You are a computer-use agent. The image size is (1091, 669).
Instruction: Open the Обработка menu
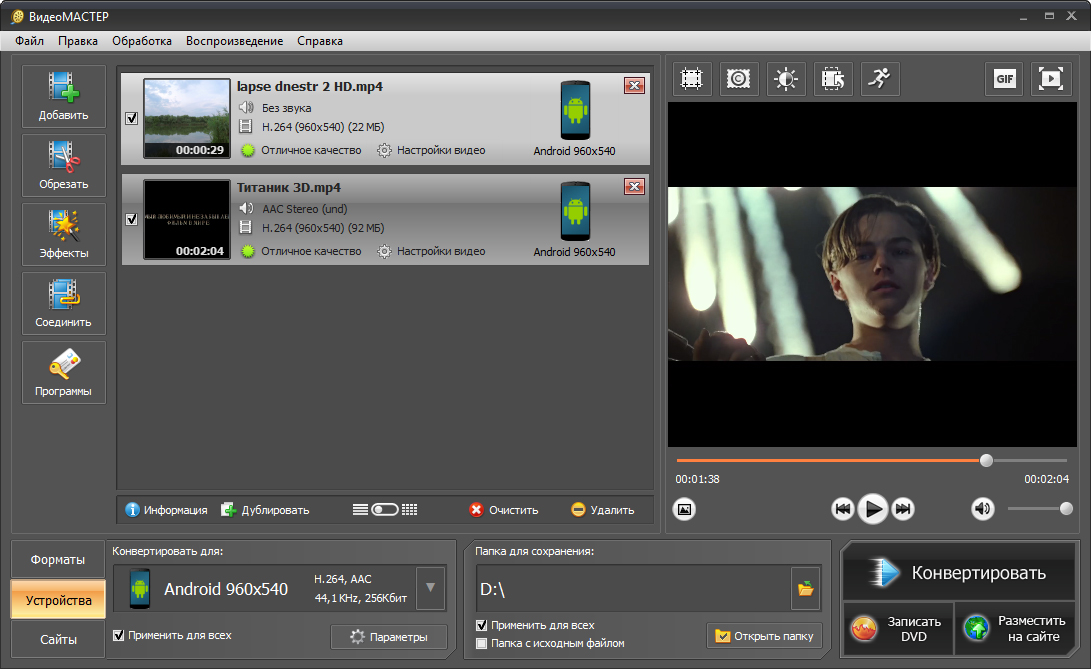tap(142, 41)
